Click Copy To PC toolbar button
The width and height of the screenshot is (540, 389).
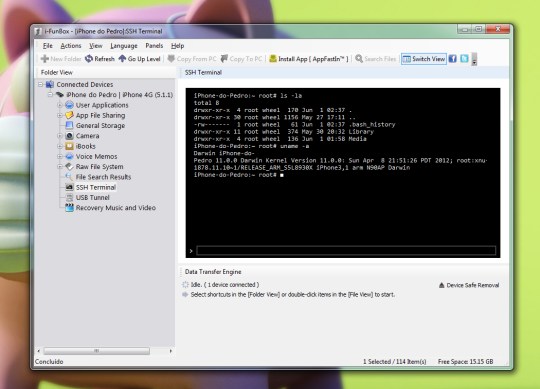[x=241, y=59]
